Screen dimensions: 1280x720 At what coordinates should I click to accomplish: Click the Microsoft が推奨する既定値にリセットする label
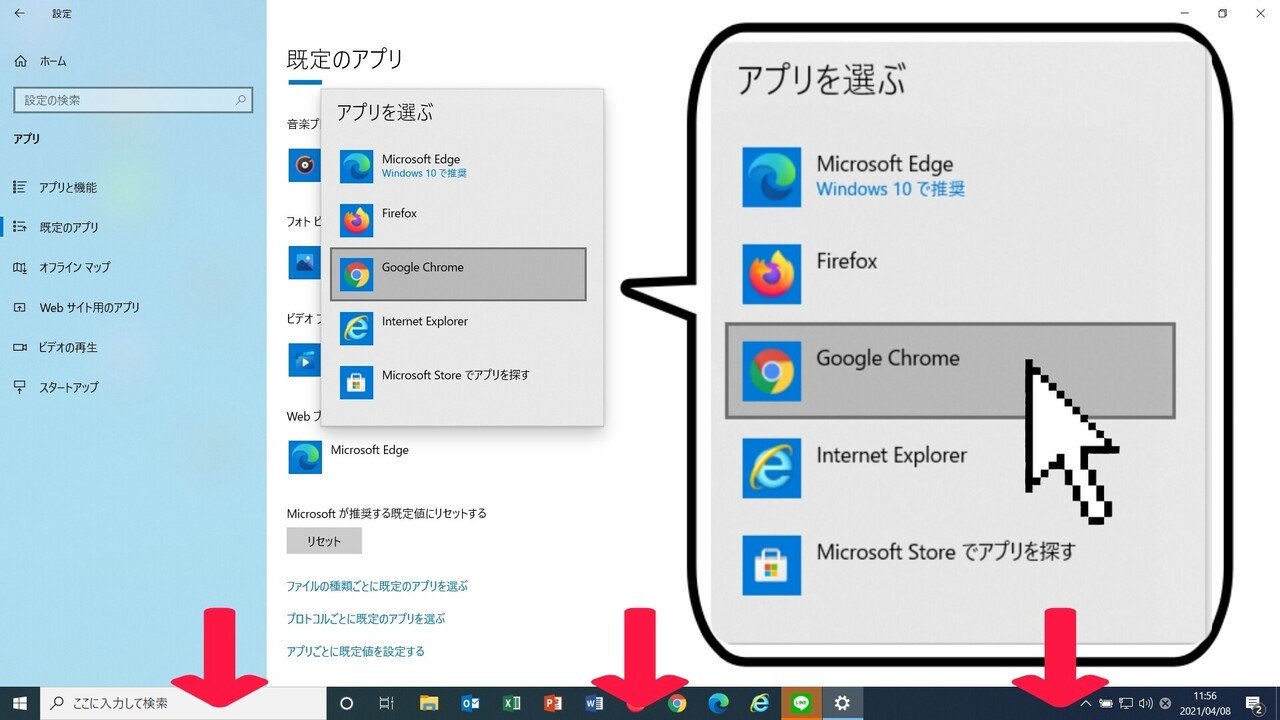387,514
